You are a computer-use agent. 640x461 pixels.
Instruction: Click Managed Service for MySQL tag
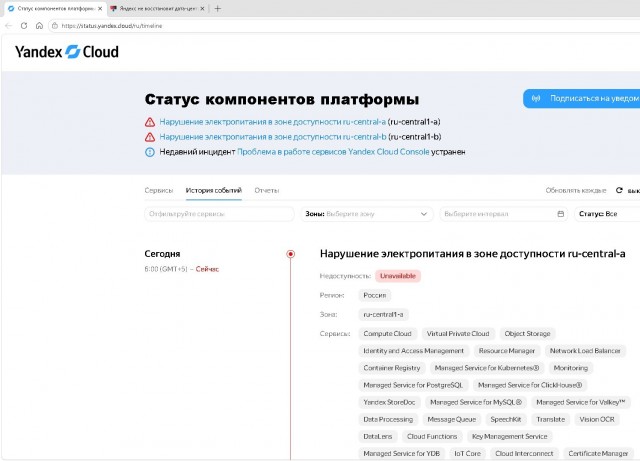click(x=476, y=402)
